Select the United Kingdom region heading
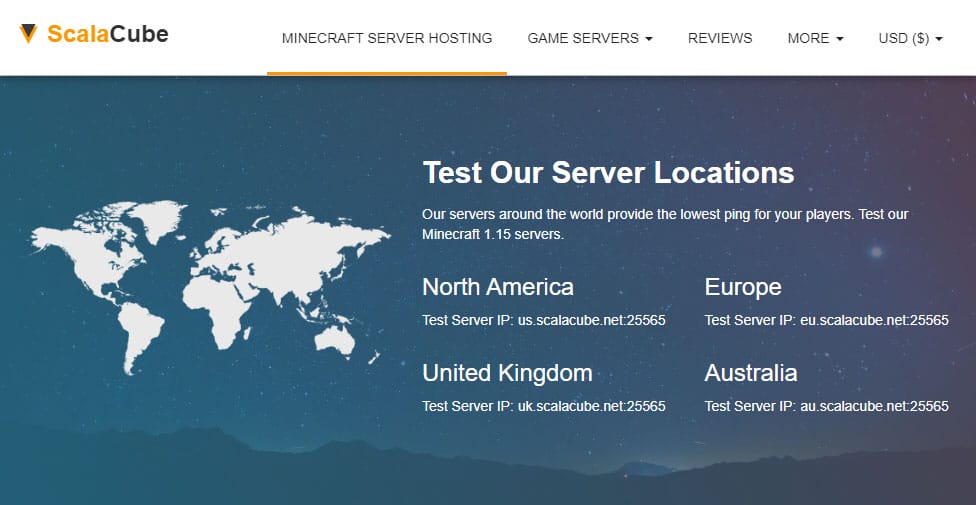The height and width of the screenshot is (505, 976). 507,373
